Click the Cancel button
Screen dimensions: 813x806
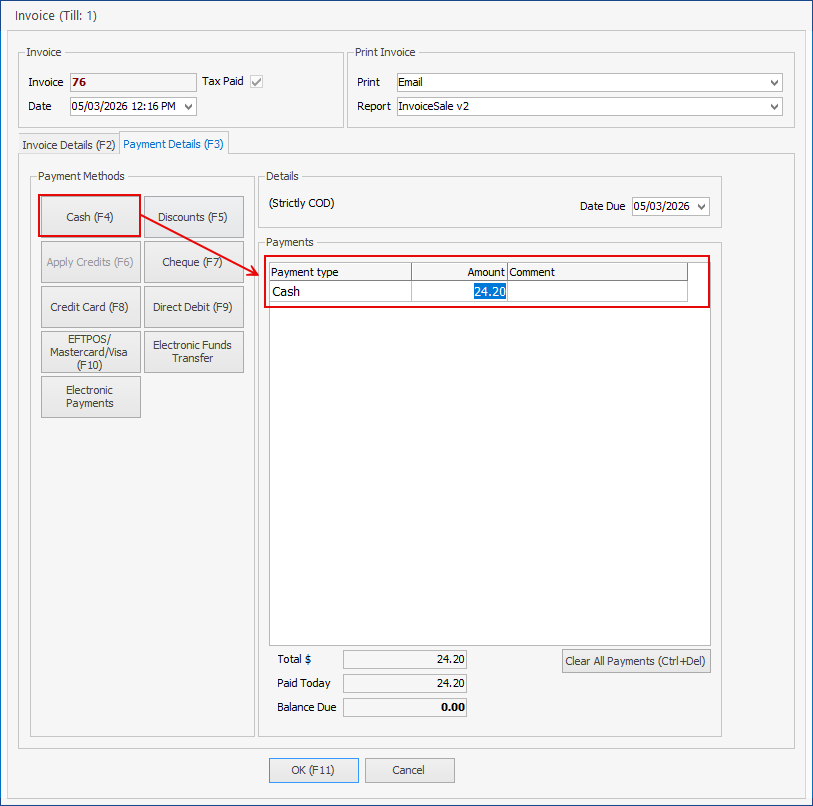409,770
